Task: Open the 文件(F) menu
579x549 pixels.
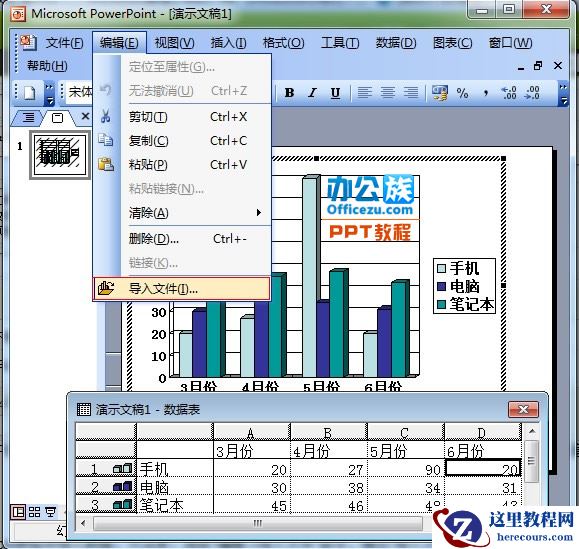Action: [65, 43]
